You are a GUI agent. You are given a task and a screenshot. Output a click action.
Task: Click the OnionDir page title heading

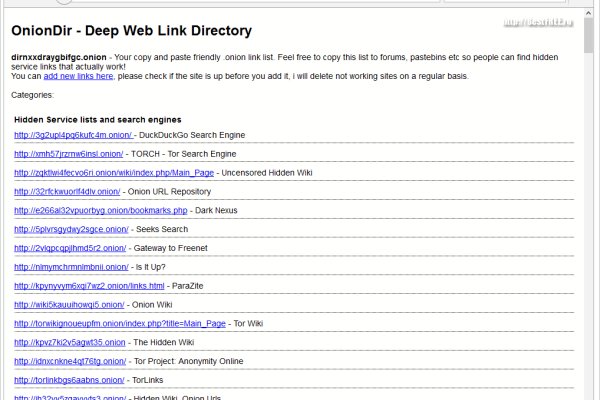131,31
